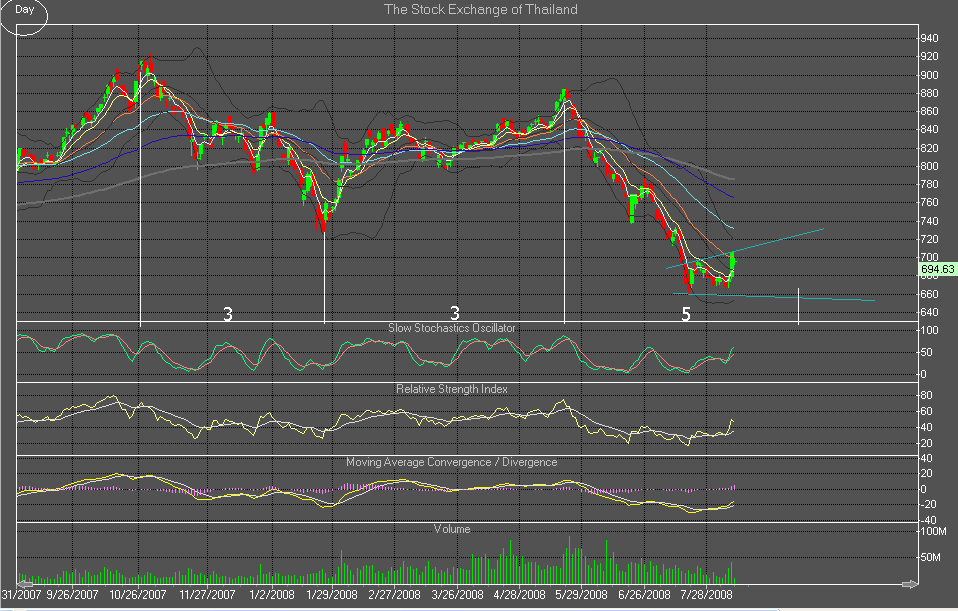Click the 7/28/2008 date label
This screenshot has height=611, width=958.
[707, 595]
